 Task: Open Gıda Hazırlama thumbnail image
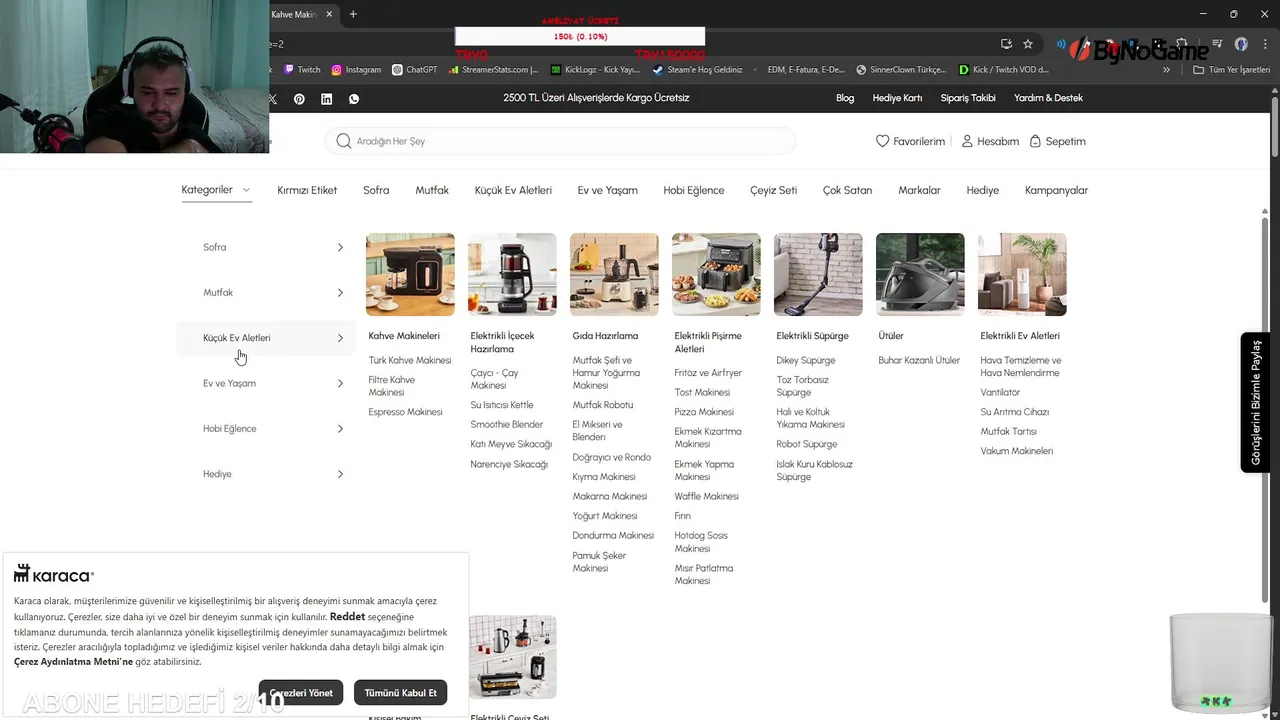coord(614,274)
